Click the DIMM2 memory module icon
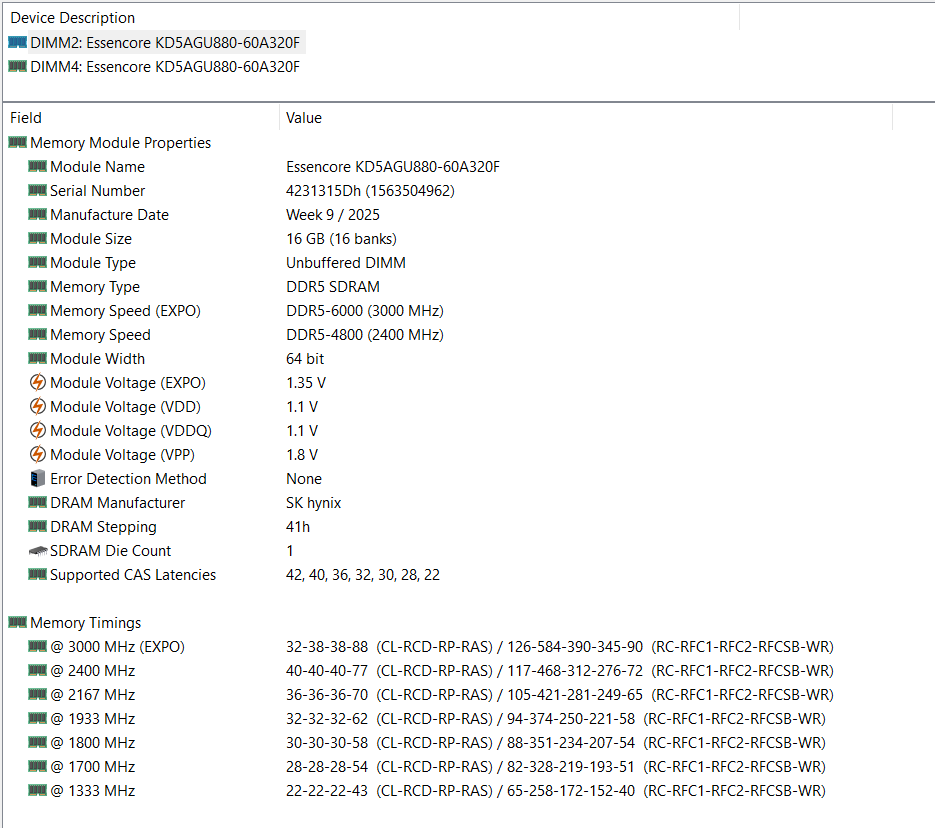The height and width of the screenshot is (828, 935). (17, 42)
